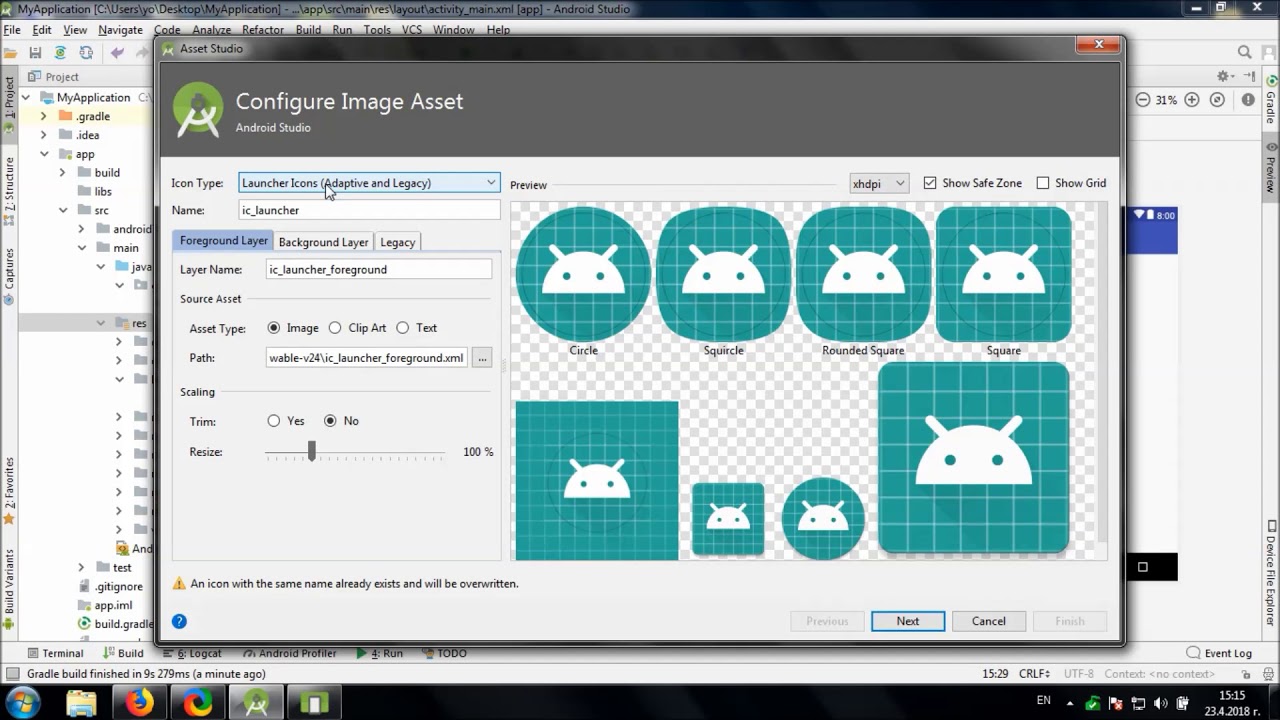Click the Next button
Image resolution: width=1280 pixels, height=720 pixels.
click(907, 621)
